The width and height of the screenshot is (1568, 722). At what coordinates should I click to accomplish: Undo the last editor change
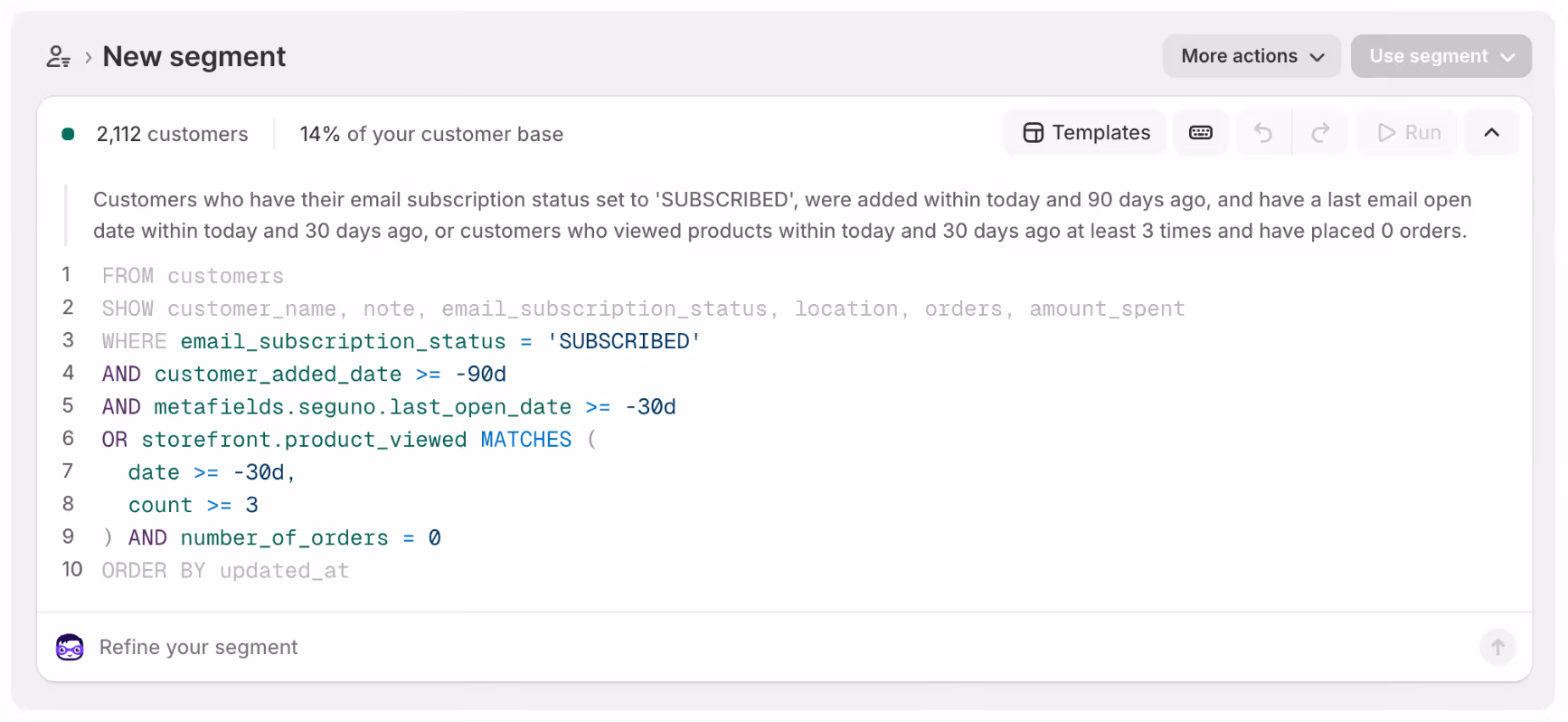click(1263, 133)
